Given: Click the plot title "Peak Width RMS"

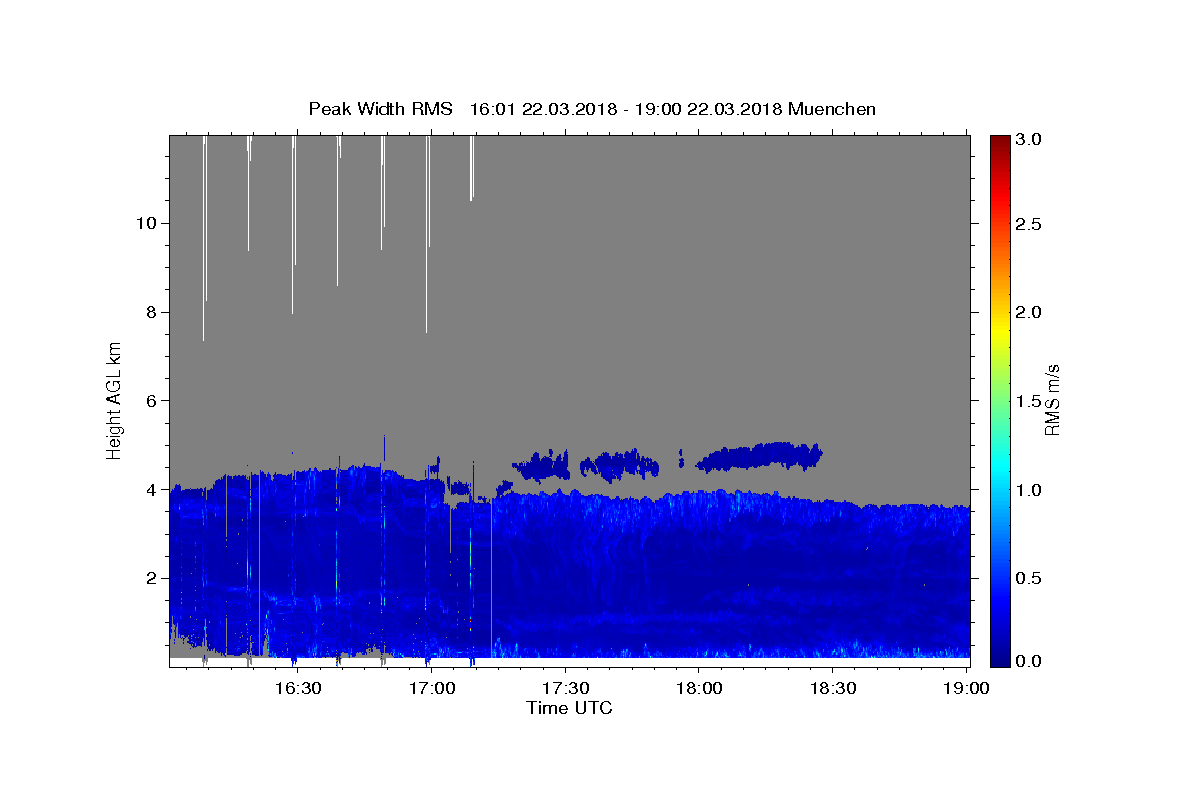Looking at the screenshot, I should pos(380,109).
